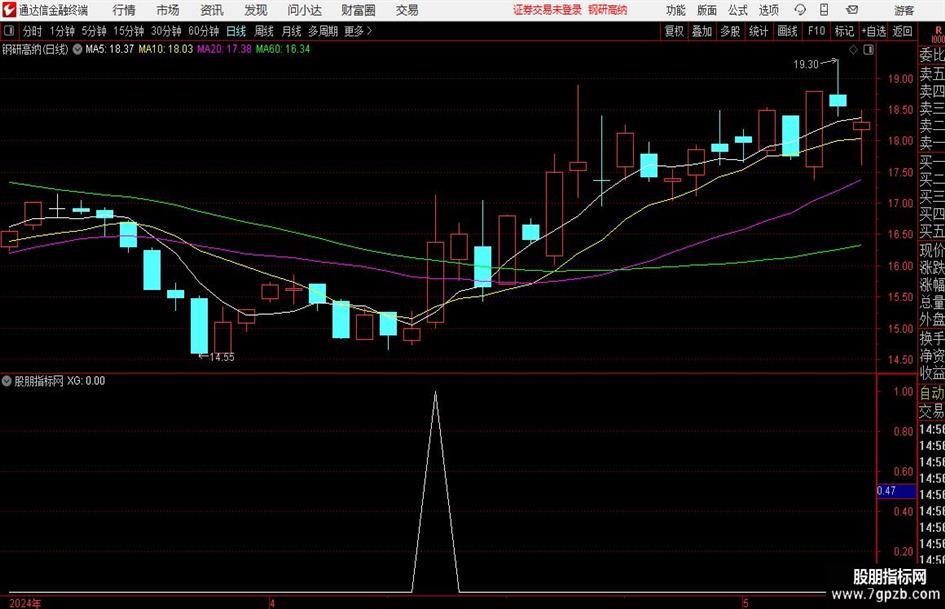Toggle the left panel icon beside 分时
The image size is (945, 609).
click(9, 31)
